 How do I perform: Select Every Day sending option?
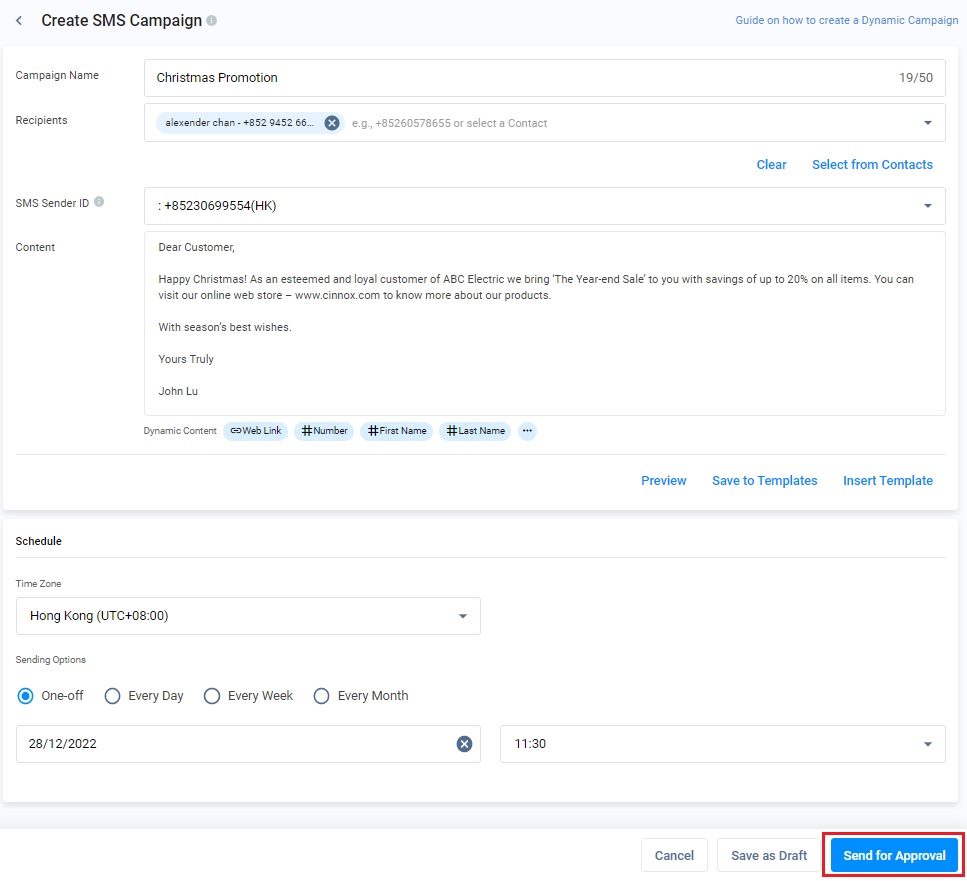(112, 696)
